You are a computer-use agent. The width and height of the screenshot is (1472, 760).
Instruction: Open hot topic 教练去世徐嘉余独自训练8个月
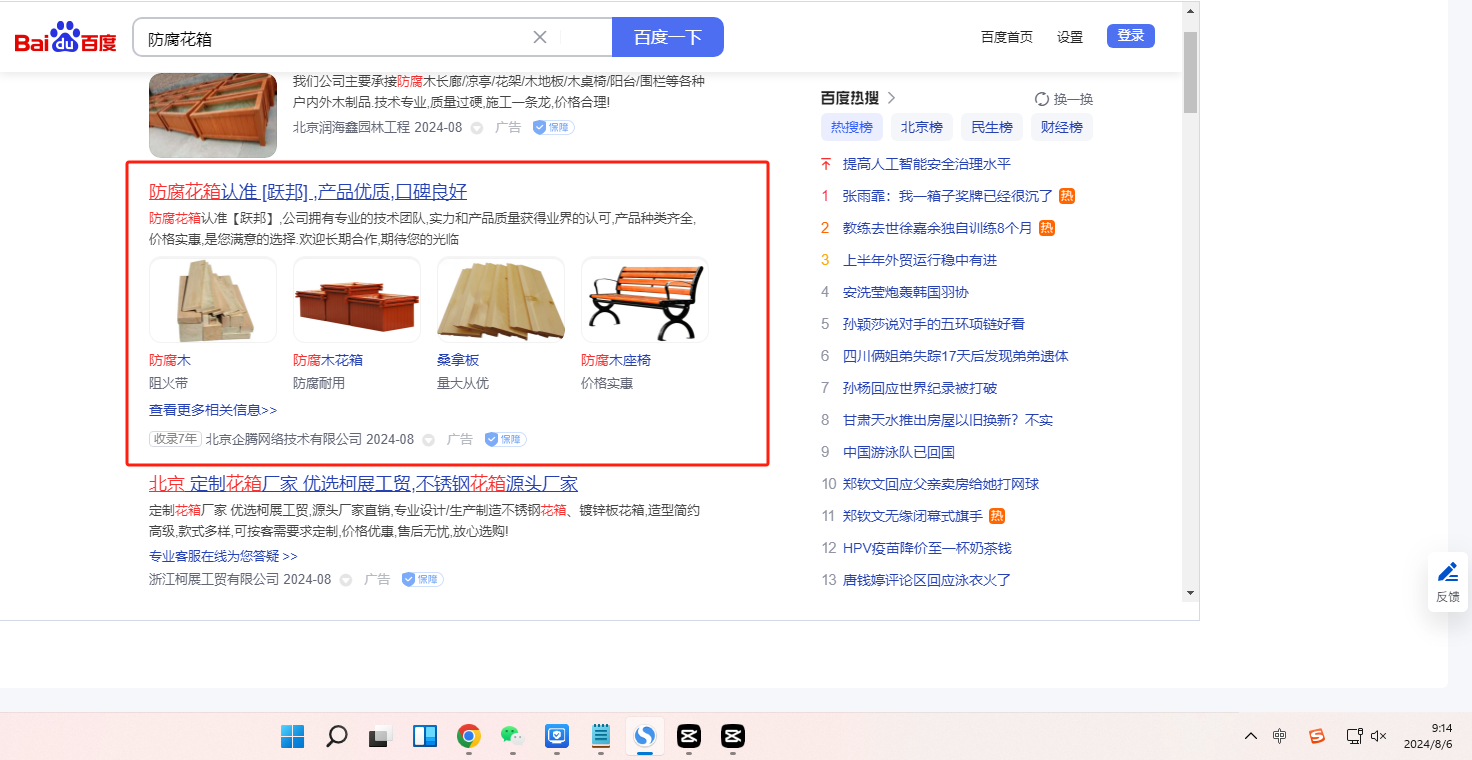(x=937, y=228)
